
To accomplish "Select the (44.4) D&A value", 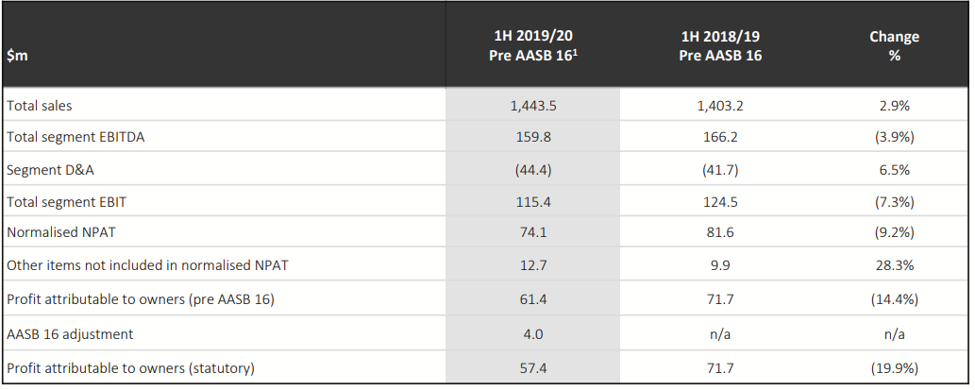I will coord(533,170).
